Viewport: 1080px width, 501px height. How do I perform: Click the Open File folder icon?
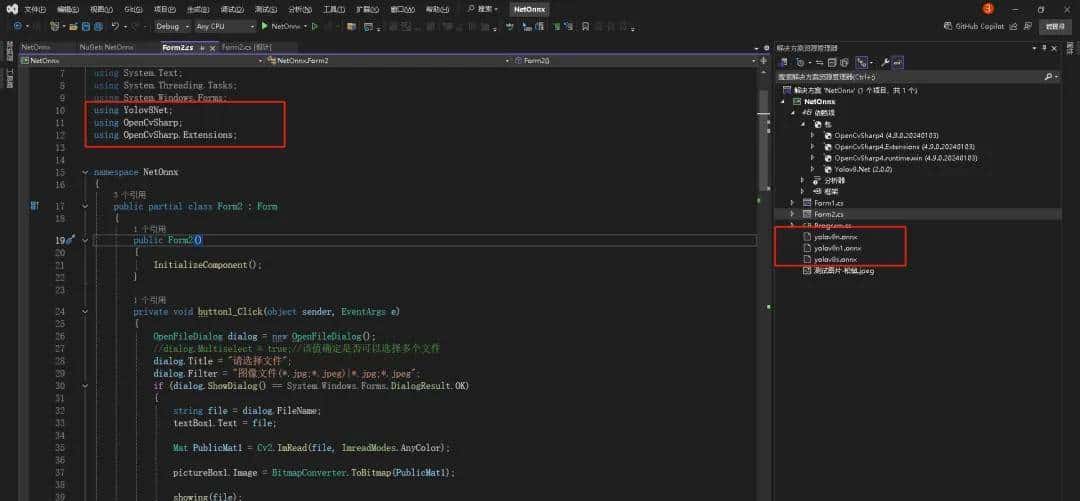pos(73,26)
